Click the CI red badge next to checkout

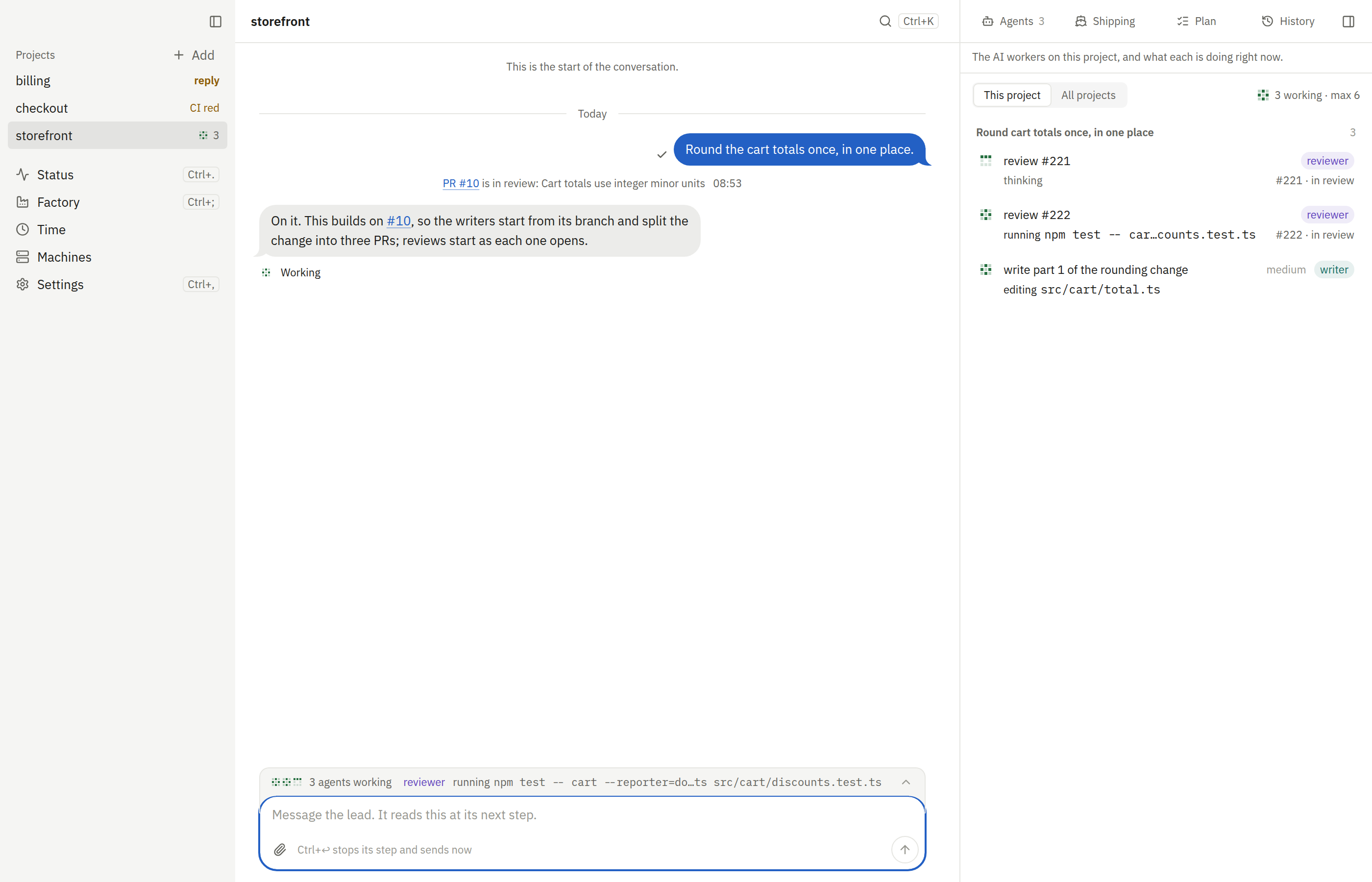[x=204, y=108]
